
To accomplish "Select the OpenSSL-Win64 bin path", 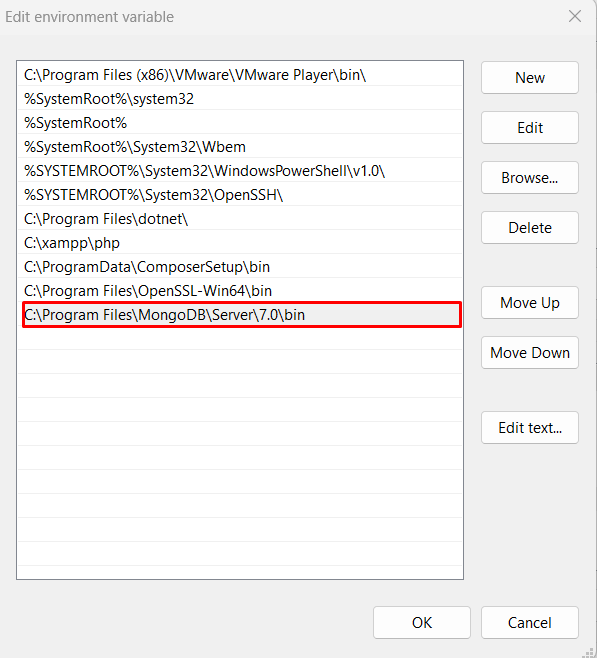I will (240, 290).
